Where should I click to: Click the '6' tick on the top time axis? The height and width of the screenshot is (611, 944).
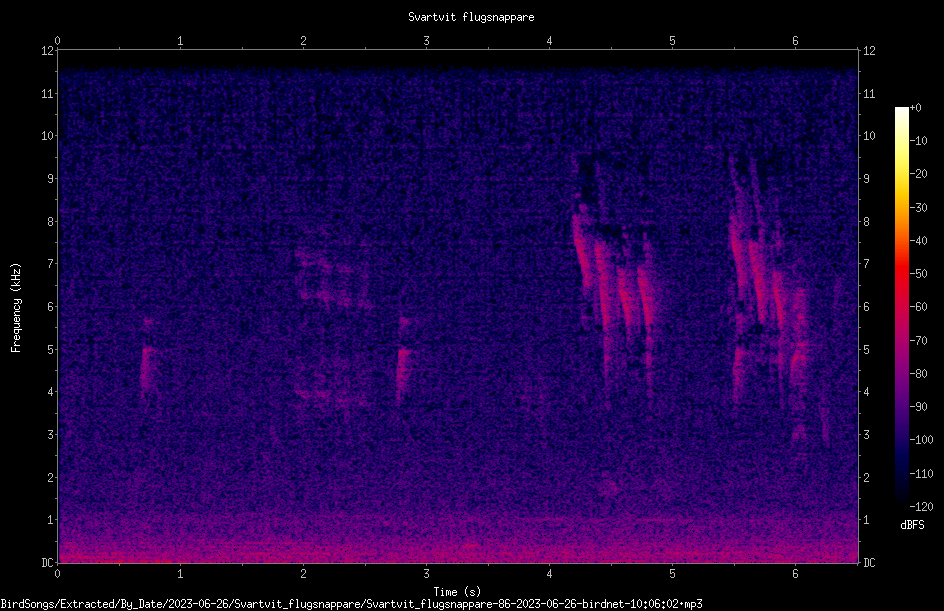pos(795,40)
